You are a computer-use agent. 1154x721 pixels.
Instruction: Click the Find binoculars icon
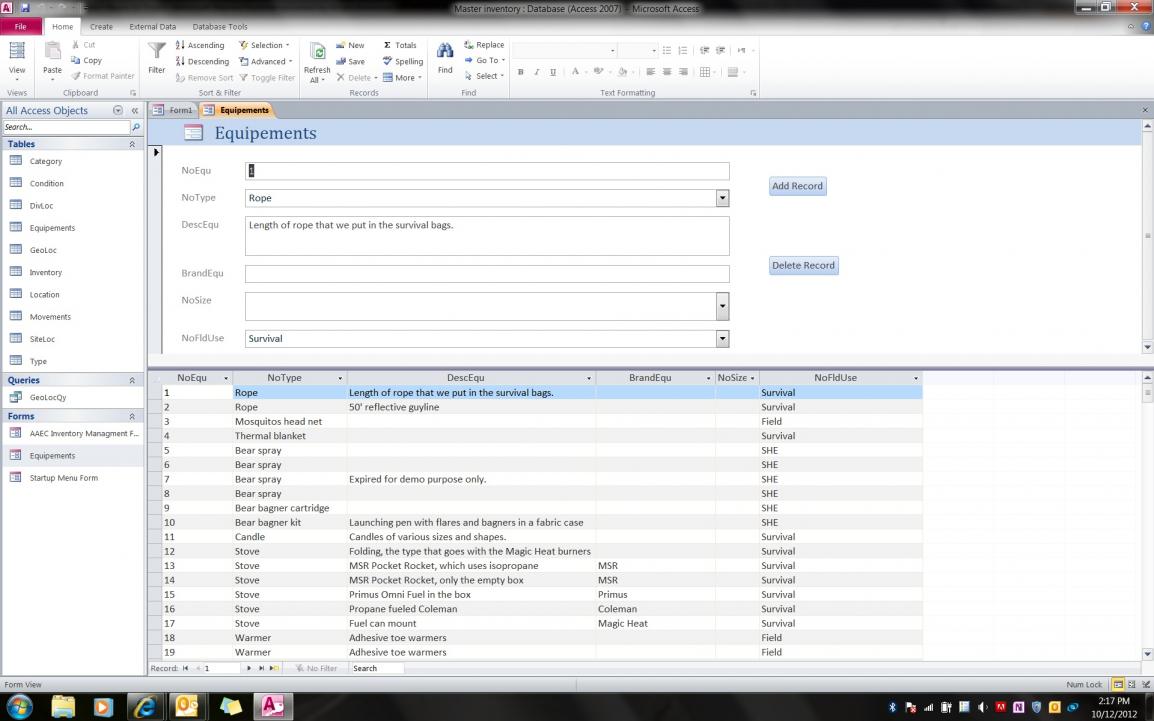pyautogui.click(x=445, y=52)
